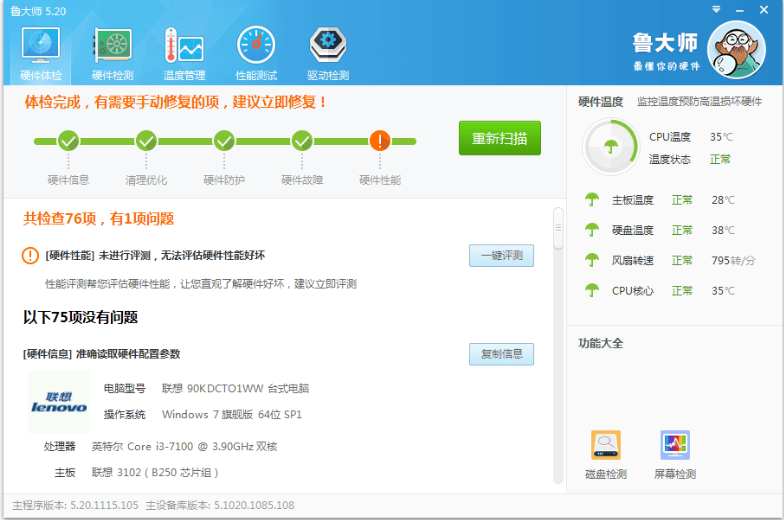Click the 主设备库版本 5.1020.1085.108 status text
Image resolution: width=784 pixels, height=520 pixels.
220,506
